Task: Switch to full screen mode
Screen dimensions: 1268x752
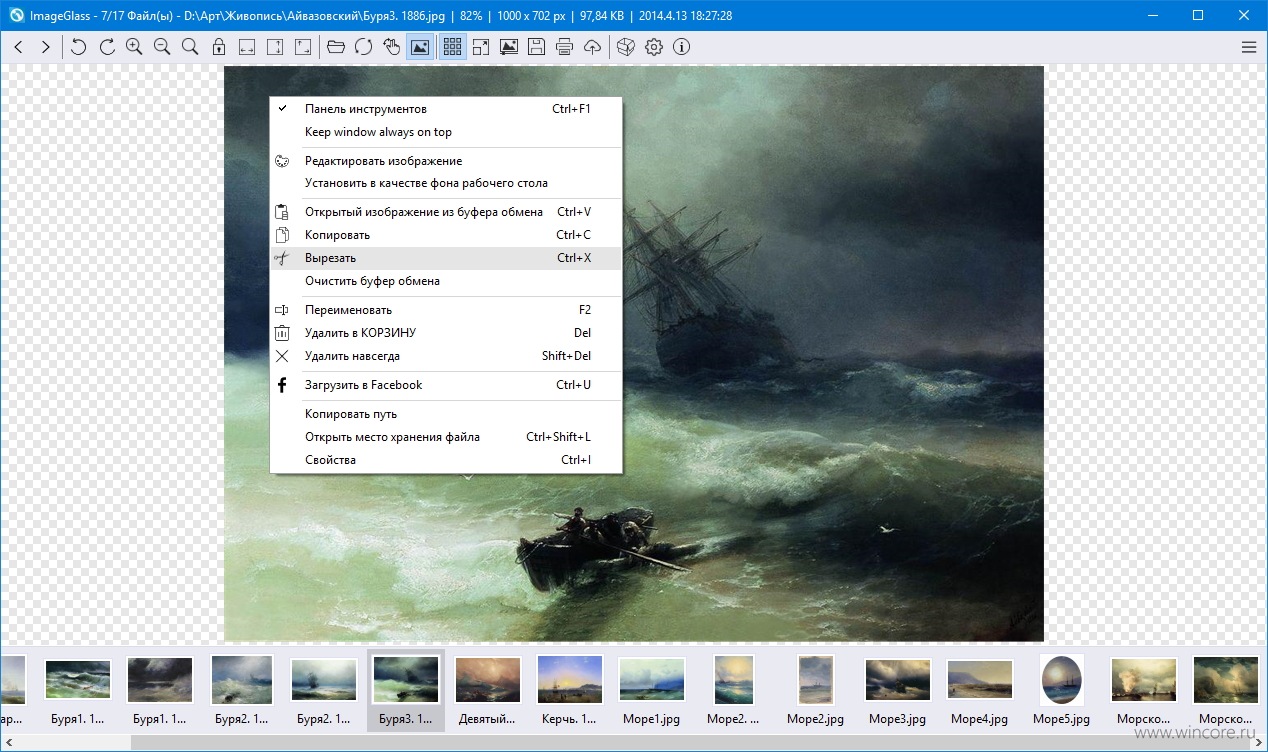Action: point(481,47)
